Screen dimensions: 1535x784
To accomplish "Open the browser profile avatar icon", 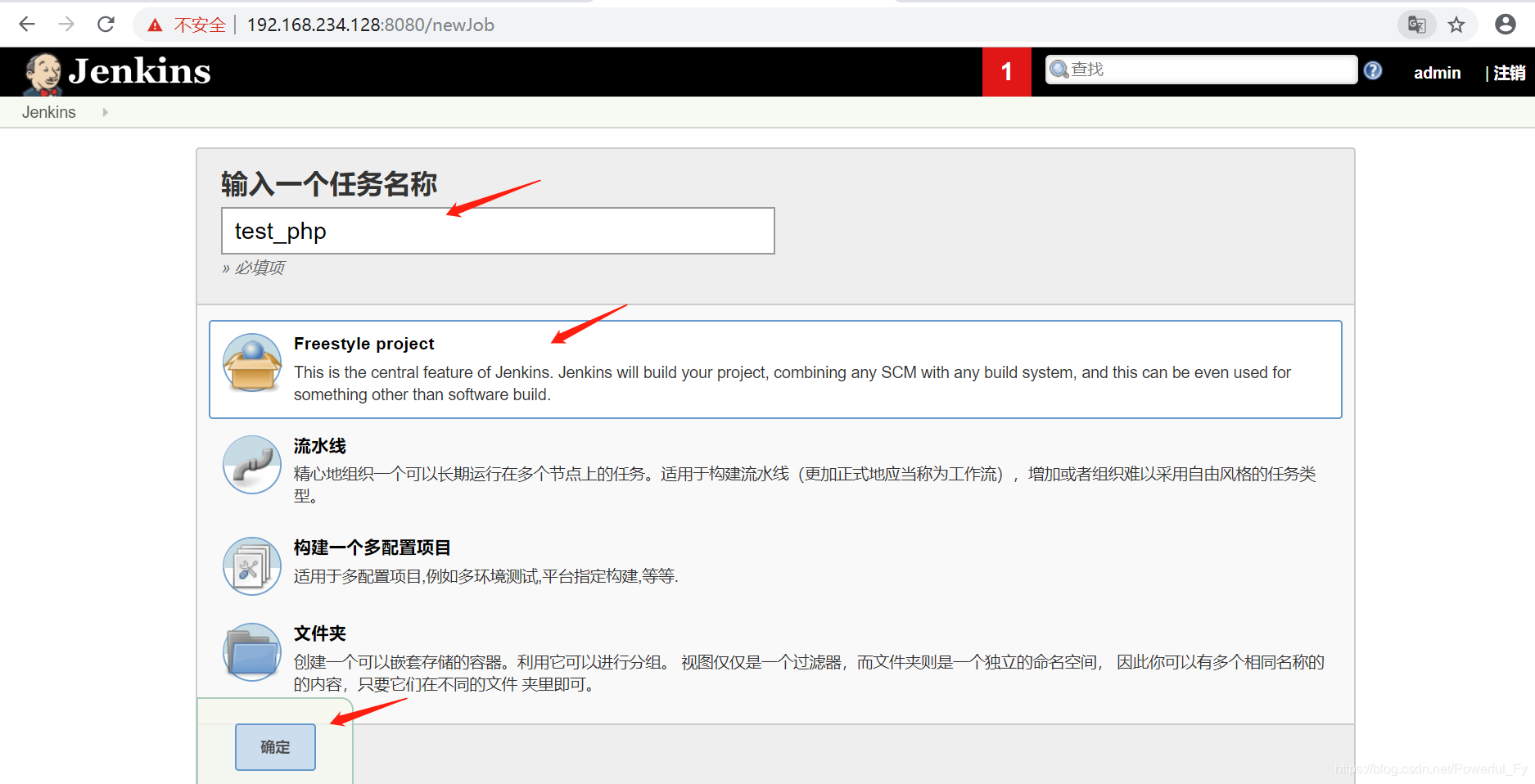I will click(x=1506, y=25).
